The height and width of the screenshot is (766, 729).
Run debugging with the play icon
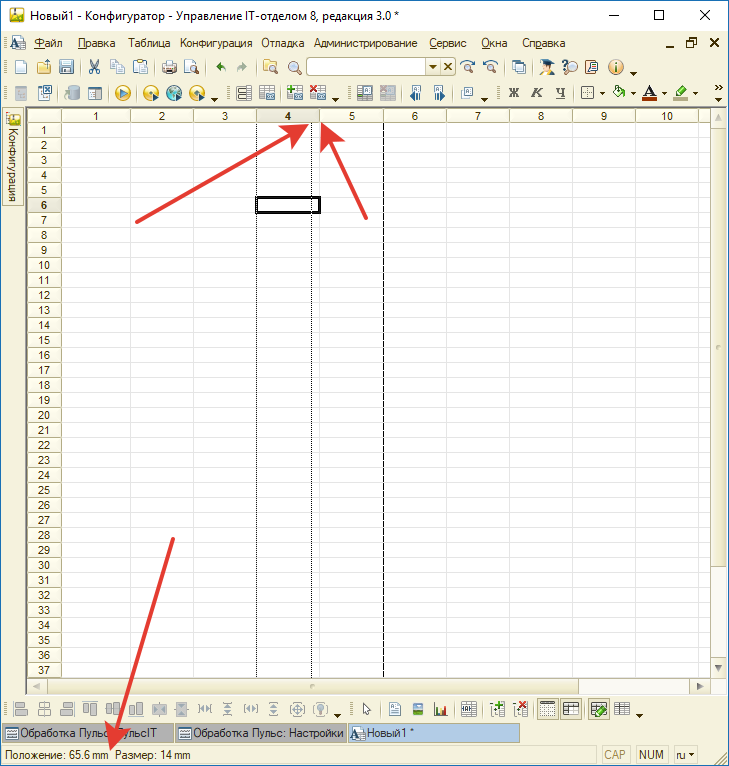pyautogui.click(x=123, y=93)
